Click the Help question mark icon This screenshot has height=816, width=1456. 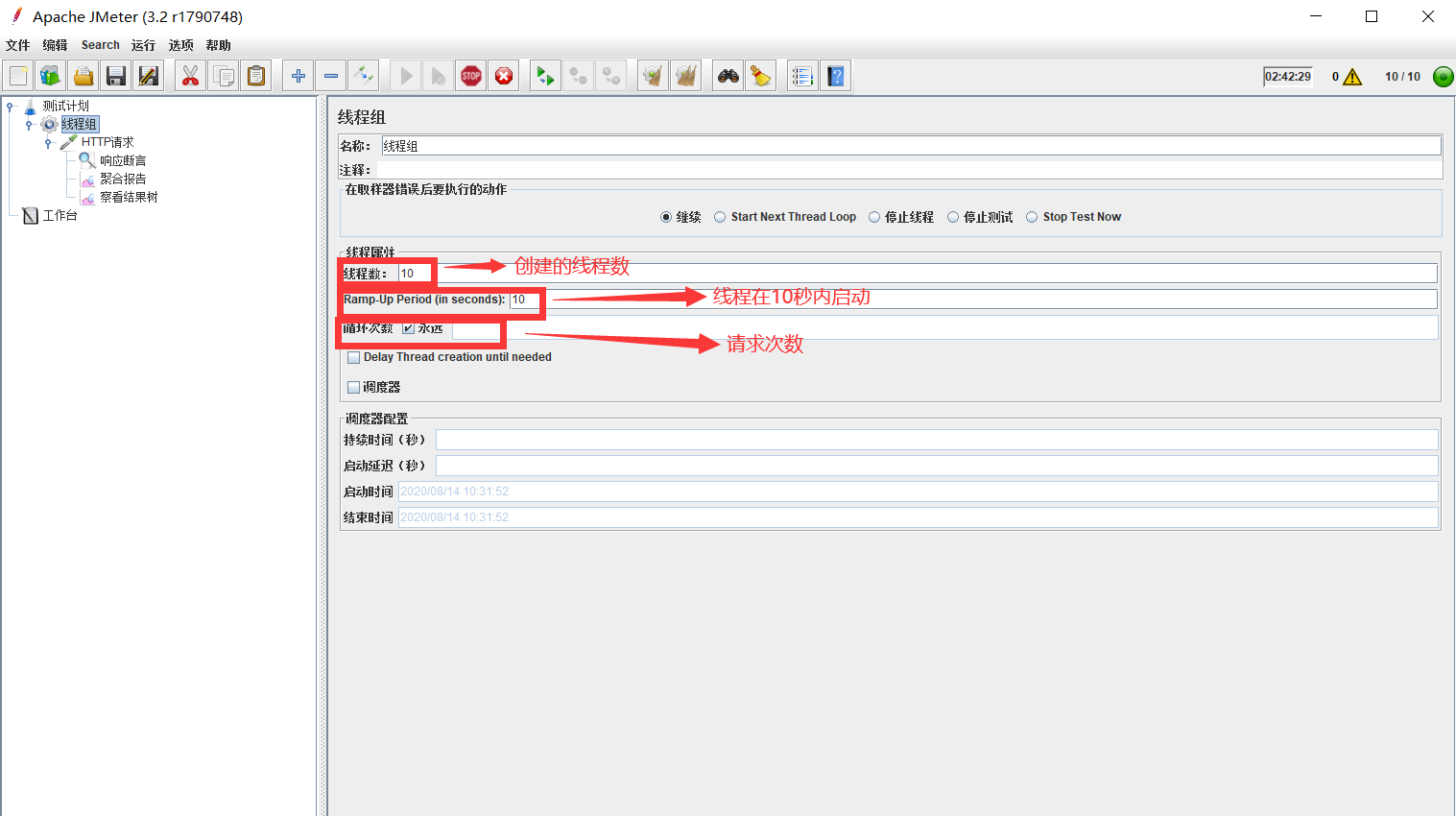836,76
